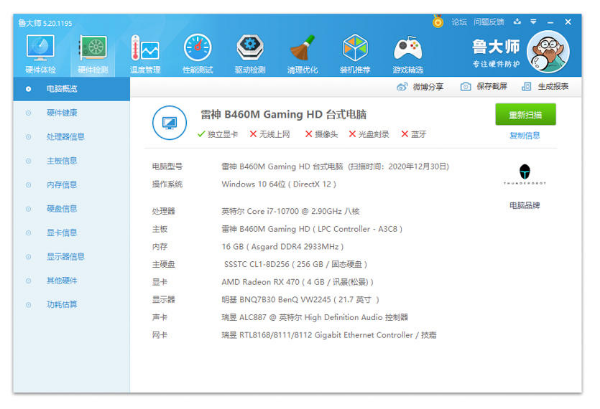Click the Thunderobot brand logo
Image resolution: width=600 pixels, height=409 pixels.
tap(525, 174)
